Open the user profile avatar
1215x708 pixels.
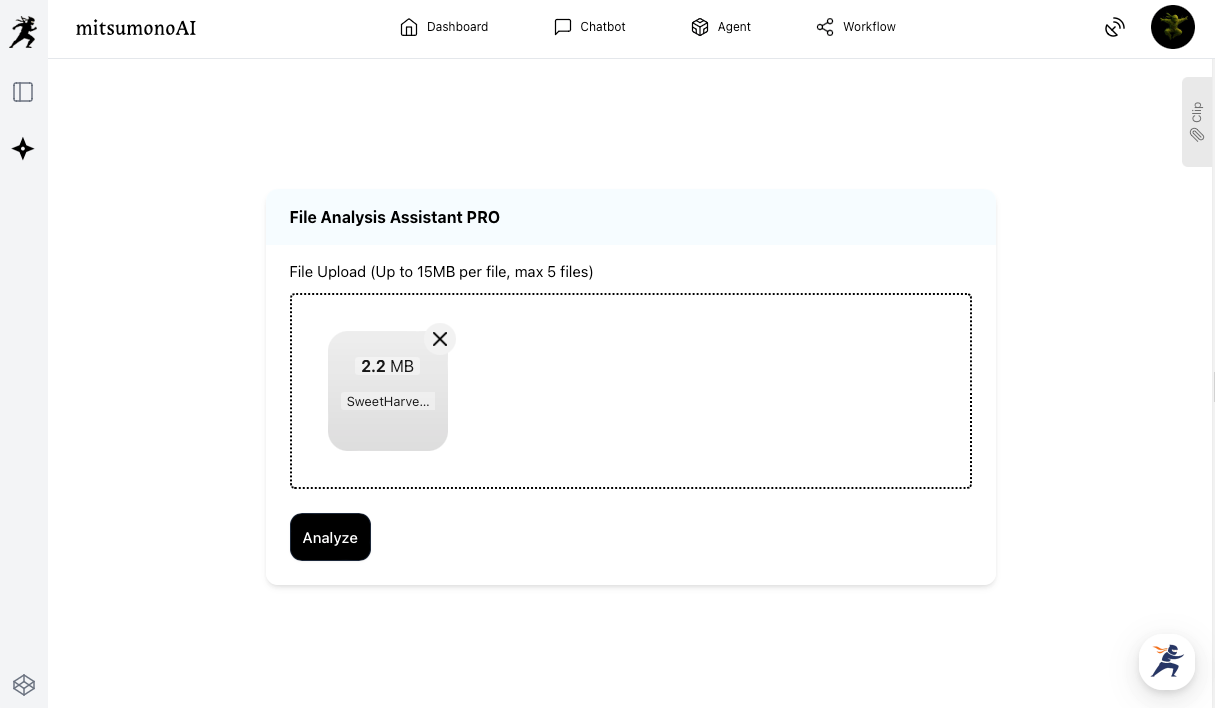pos(1172,27)
